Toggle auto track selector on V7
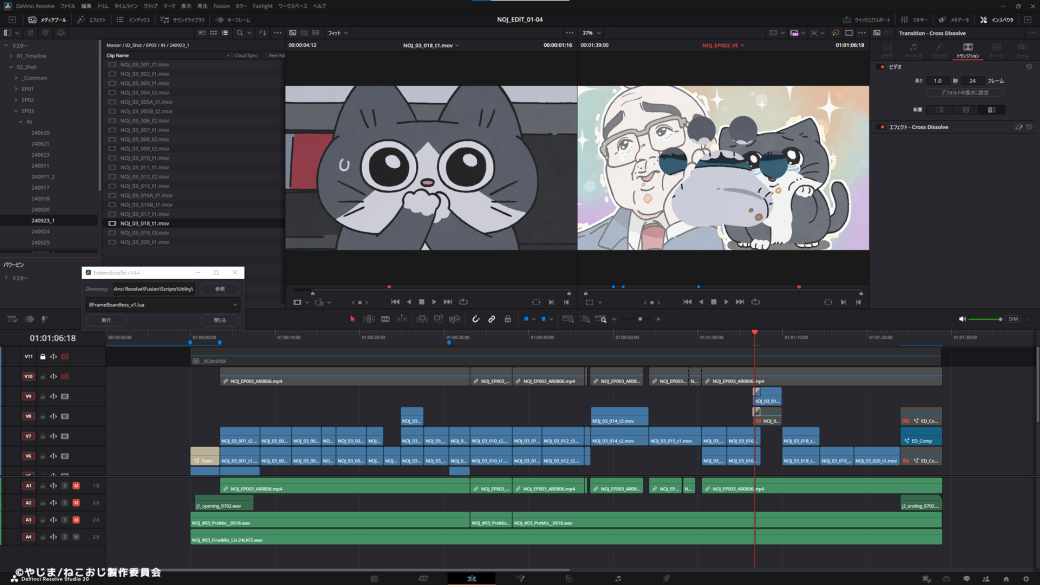Image resolution: width=1040 pixels, height=585 pixels. [x=53, y=436]
